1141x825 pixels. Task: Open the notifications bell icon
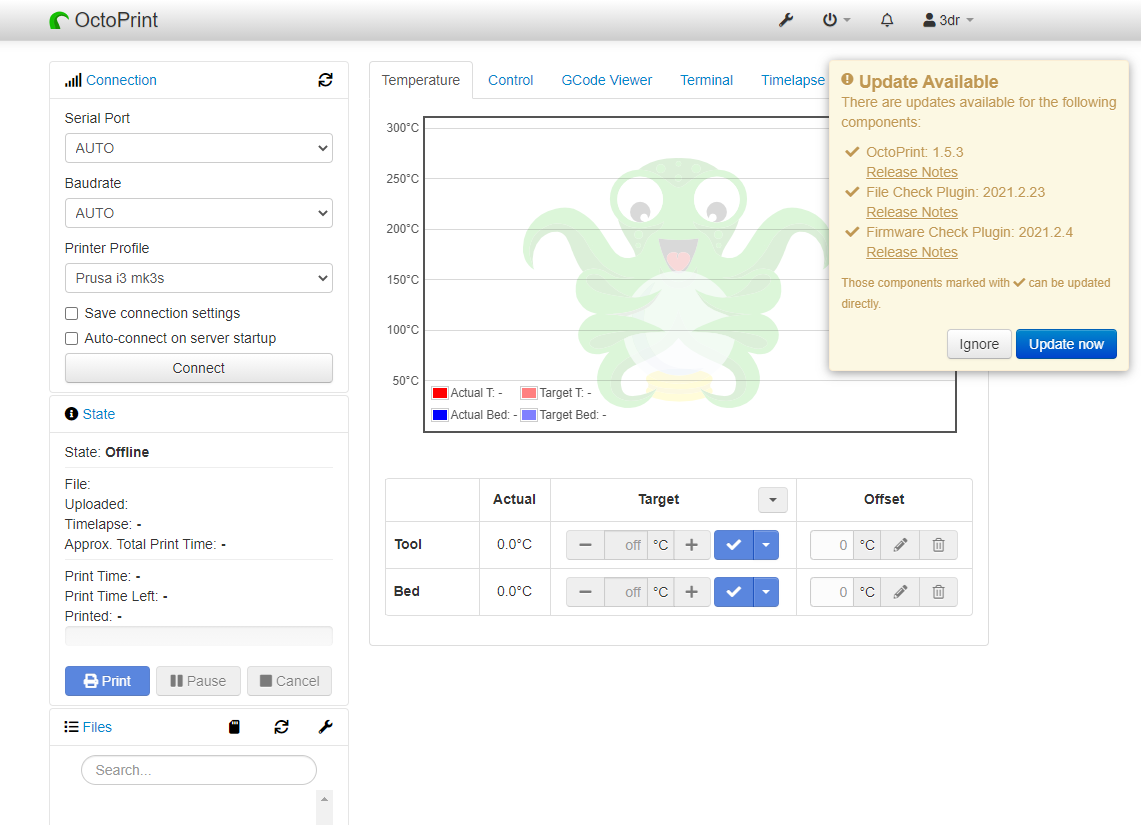click(886, 20)
